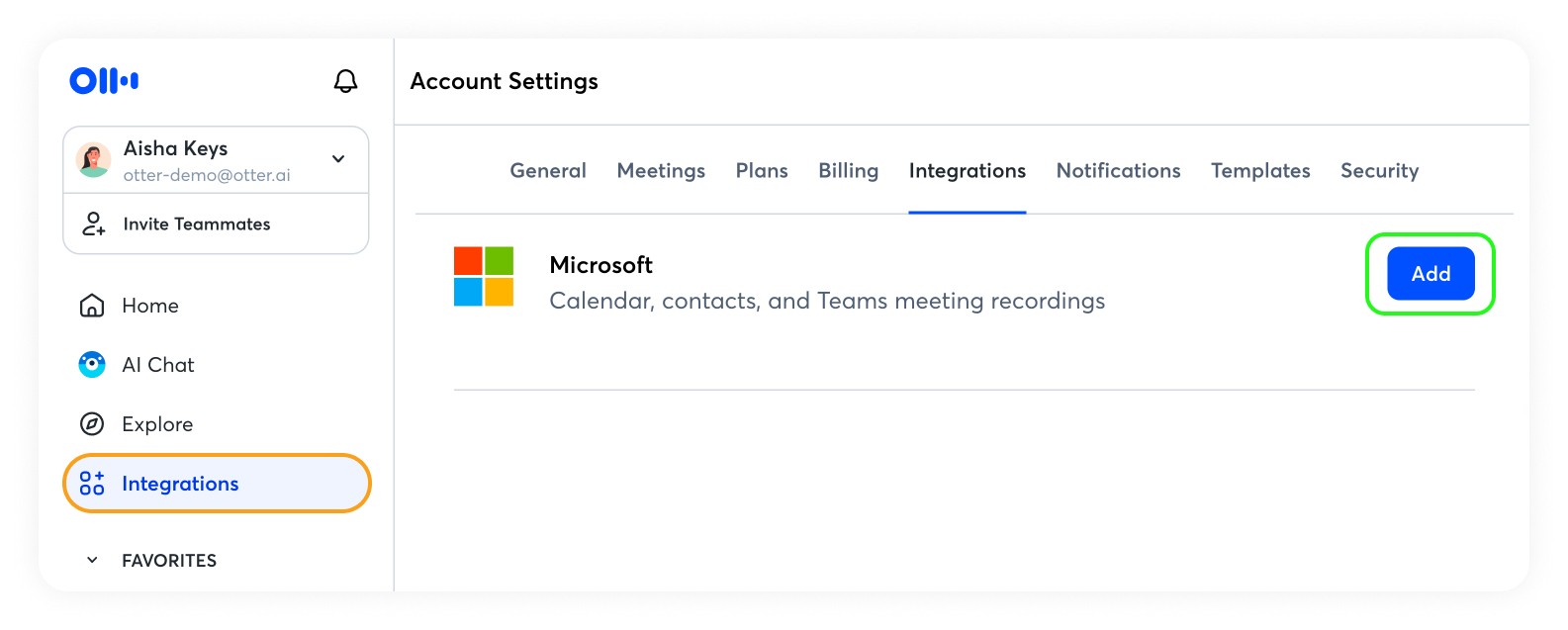The height and width of the screenshot is (630, 1568).
Task: Expand the Aisha Keys account dropdown
Action: tap(338, 159)
